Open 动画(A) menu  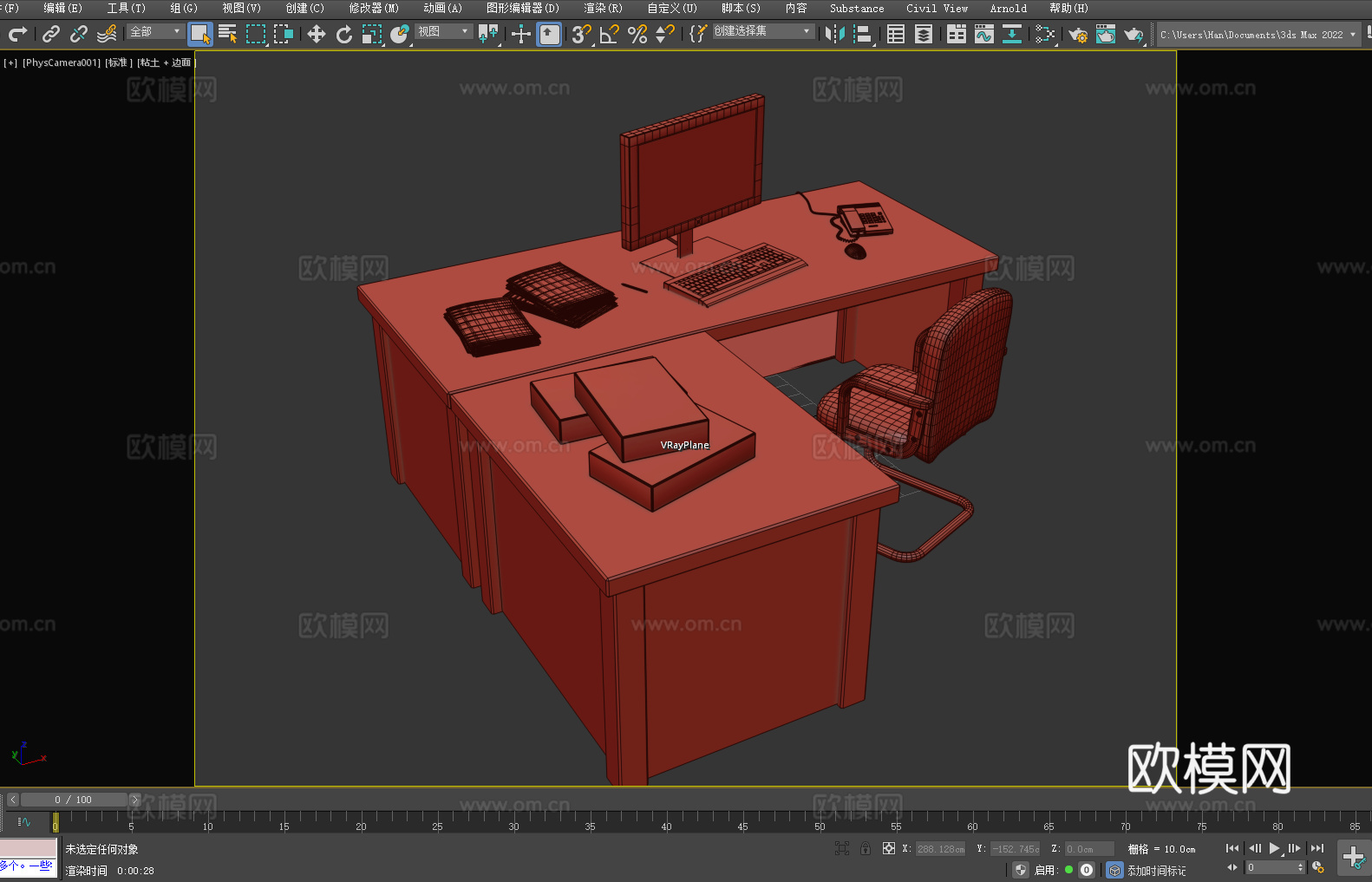pos(442,8)
